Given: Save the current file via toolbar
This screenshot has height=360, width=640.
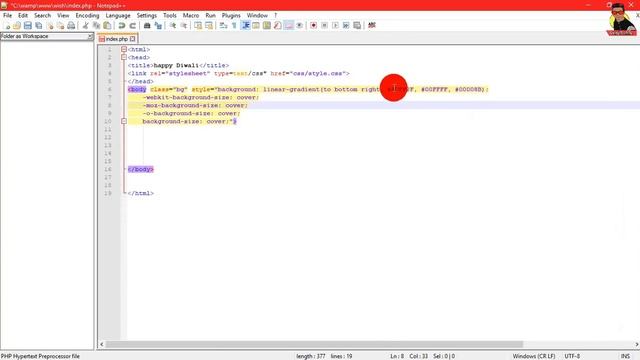Looking at the screenshot, I should tap(28, 26).
